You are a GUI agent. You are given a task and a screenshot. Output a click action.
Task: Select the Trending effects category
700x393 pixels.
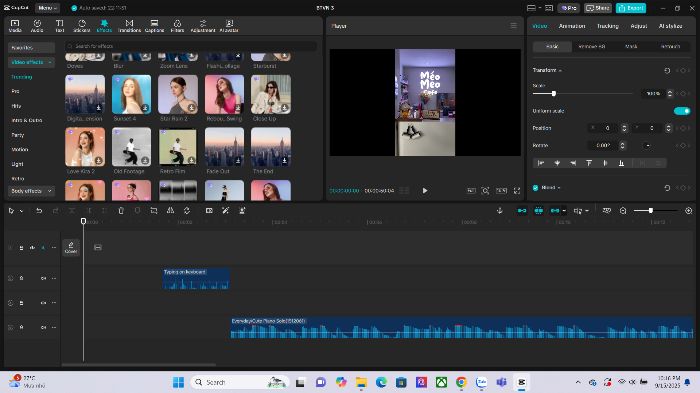coord(22,77)
